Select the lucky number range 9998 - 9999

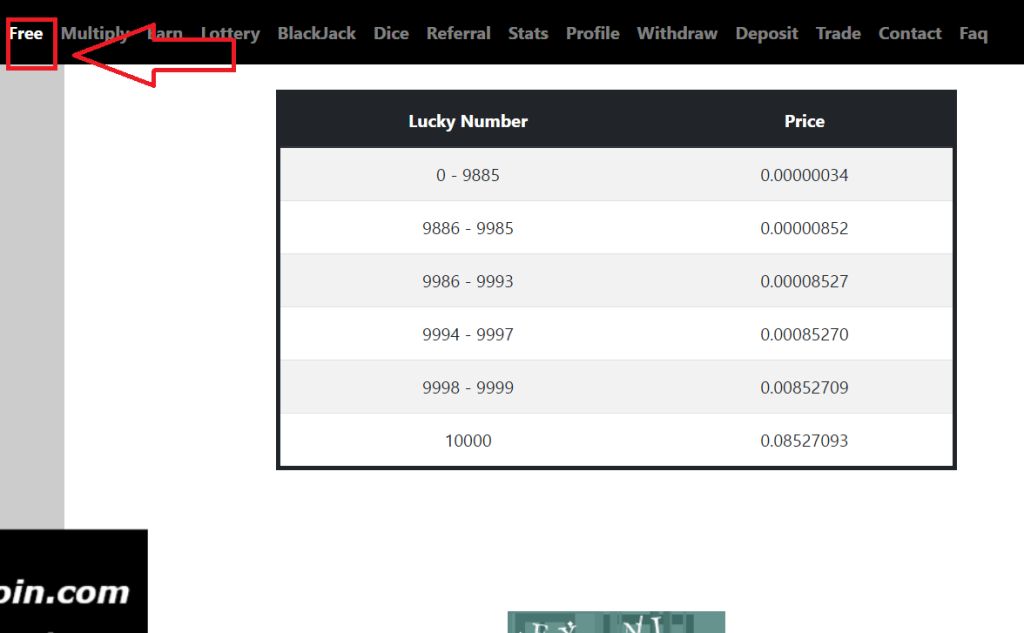point(468,387)
